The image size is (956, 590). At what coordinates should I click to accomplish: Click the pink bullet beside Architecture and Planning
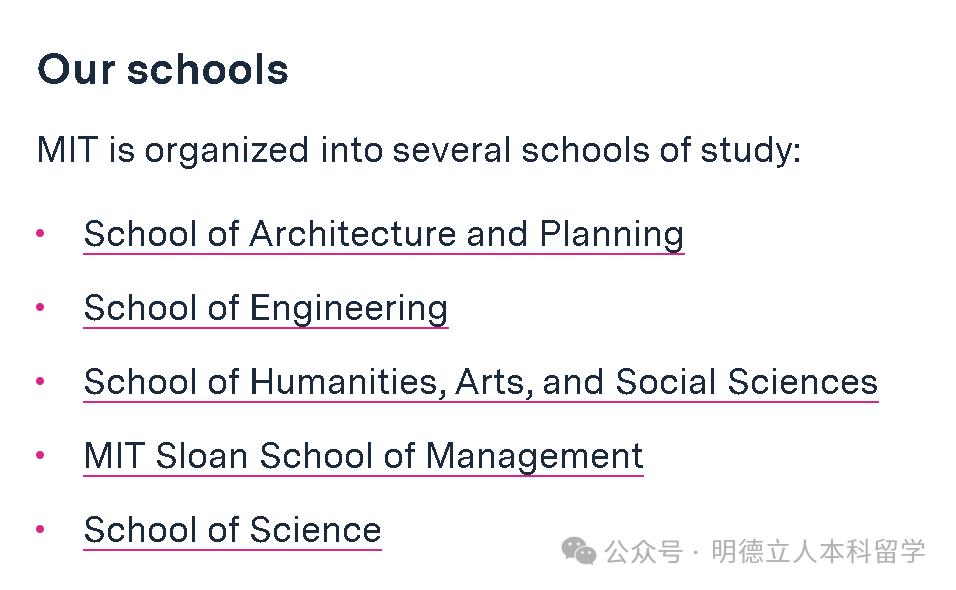(x=41, y=234)
